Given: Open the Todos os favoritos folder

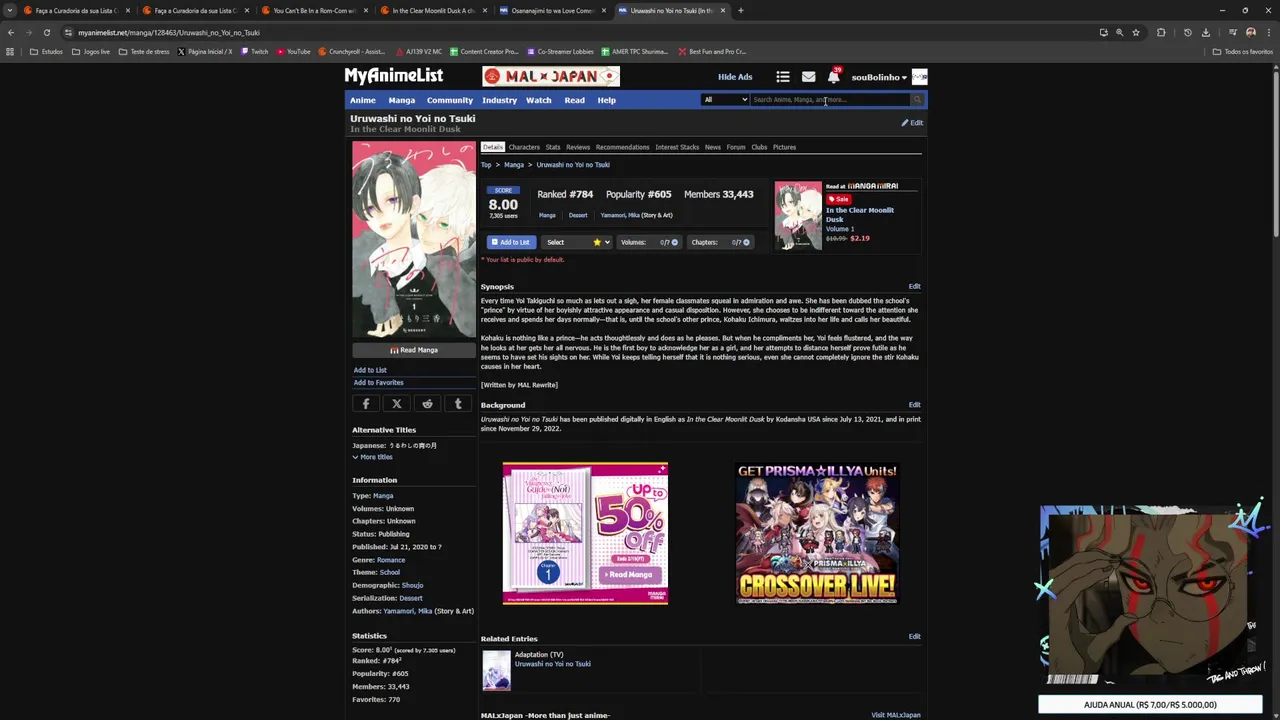Looking at the screenshot, I should pos(1243,51).
